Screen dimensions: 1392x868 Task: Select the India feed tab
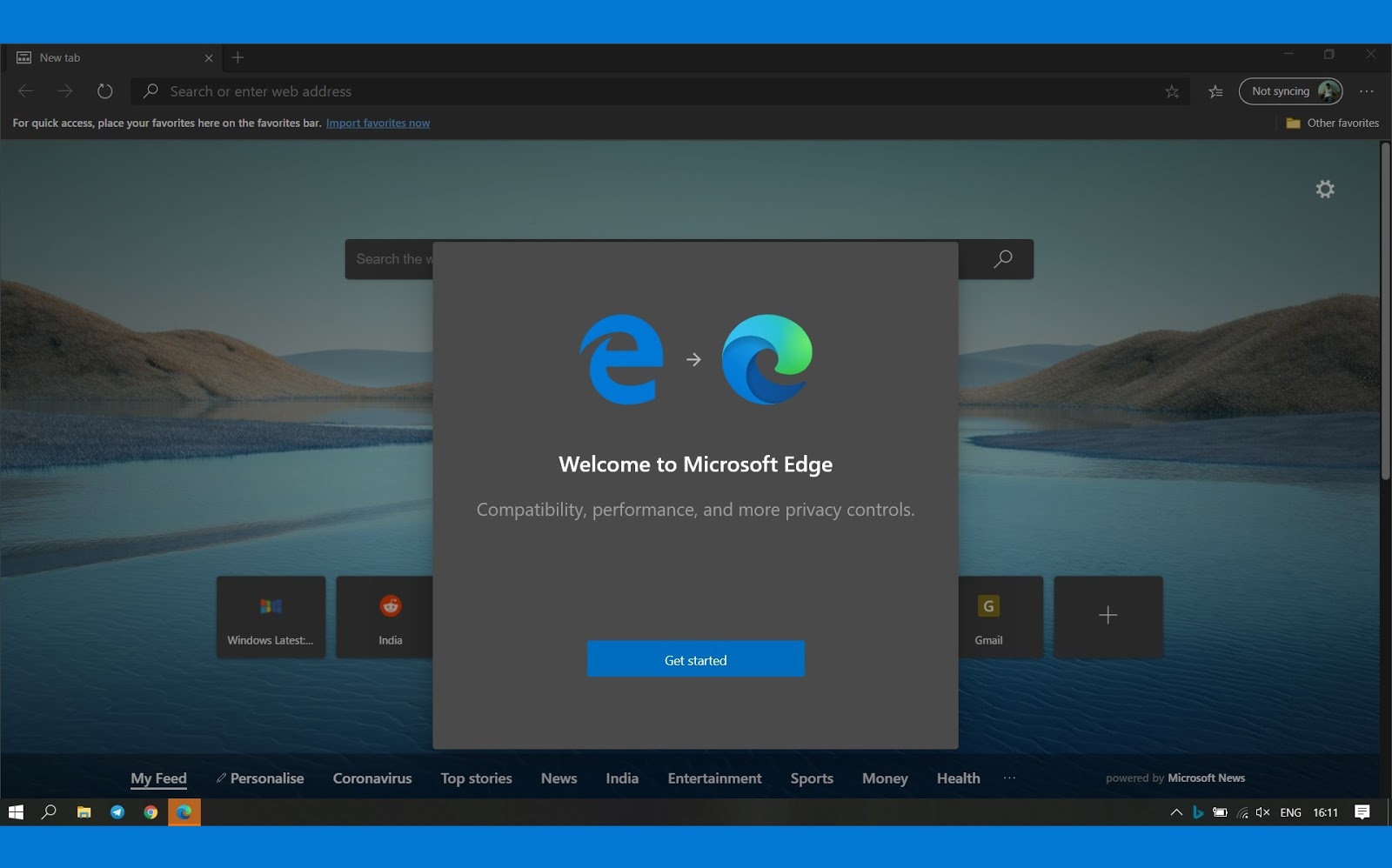point(622,778)
